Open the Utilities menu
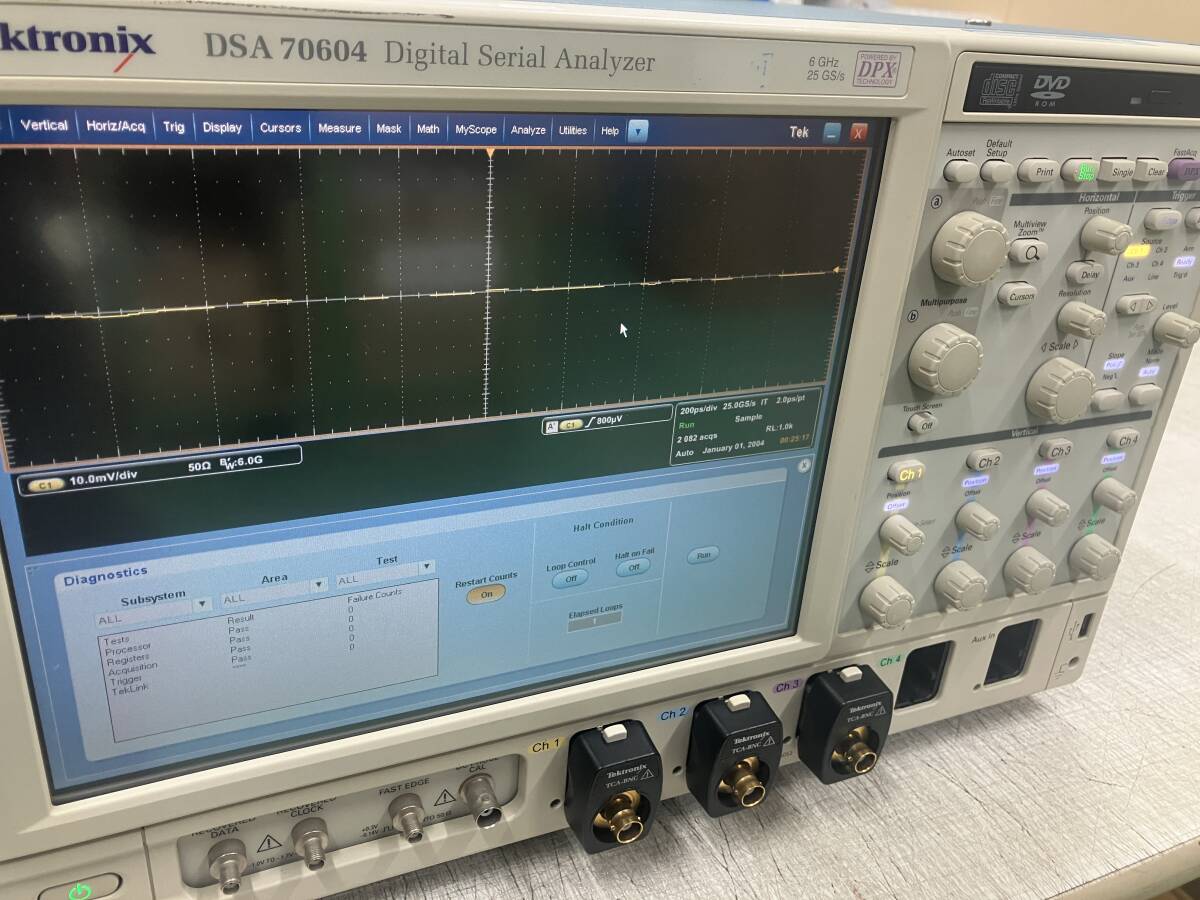This screenshot has height=900, width=1200. click(x=573, y=130)
